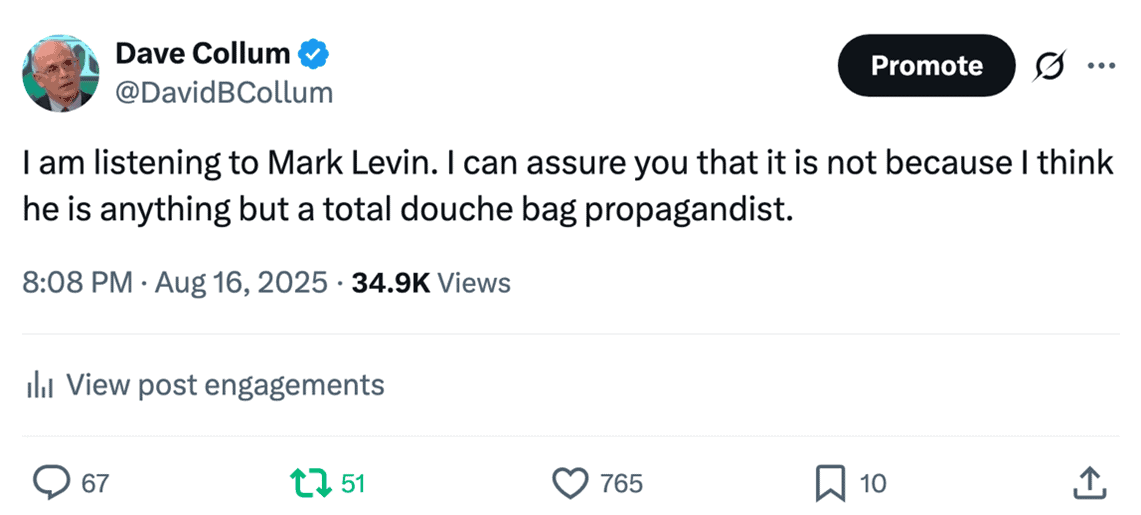Screen dimensions: 1141x515
Task: Click the share upload arrow icon
Action: tap(1087, 484)
